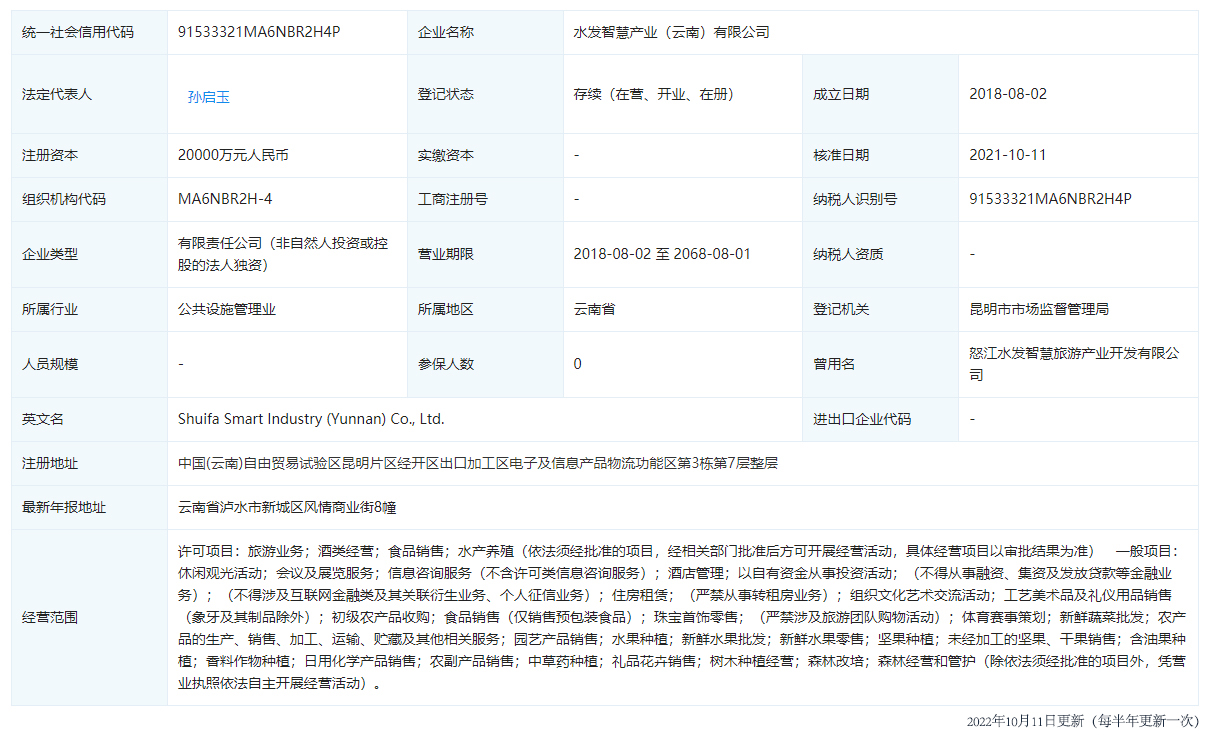Image resolution: width=1208 pixels, height=735 pixels.
Task: Click organization code MA6NBR2H-4
Action: click(225, 199)
